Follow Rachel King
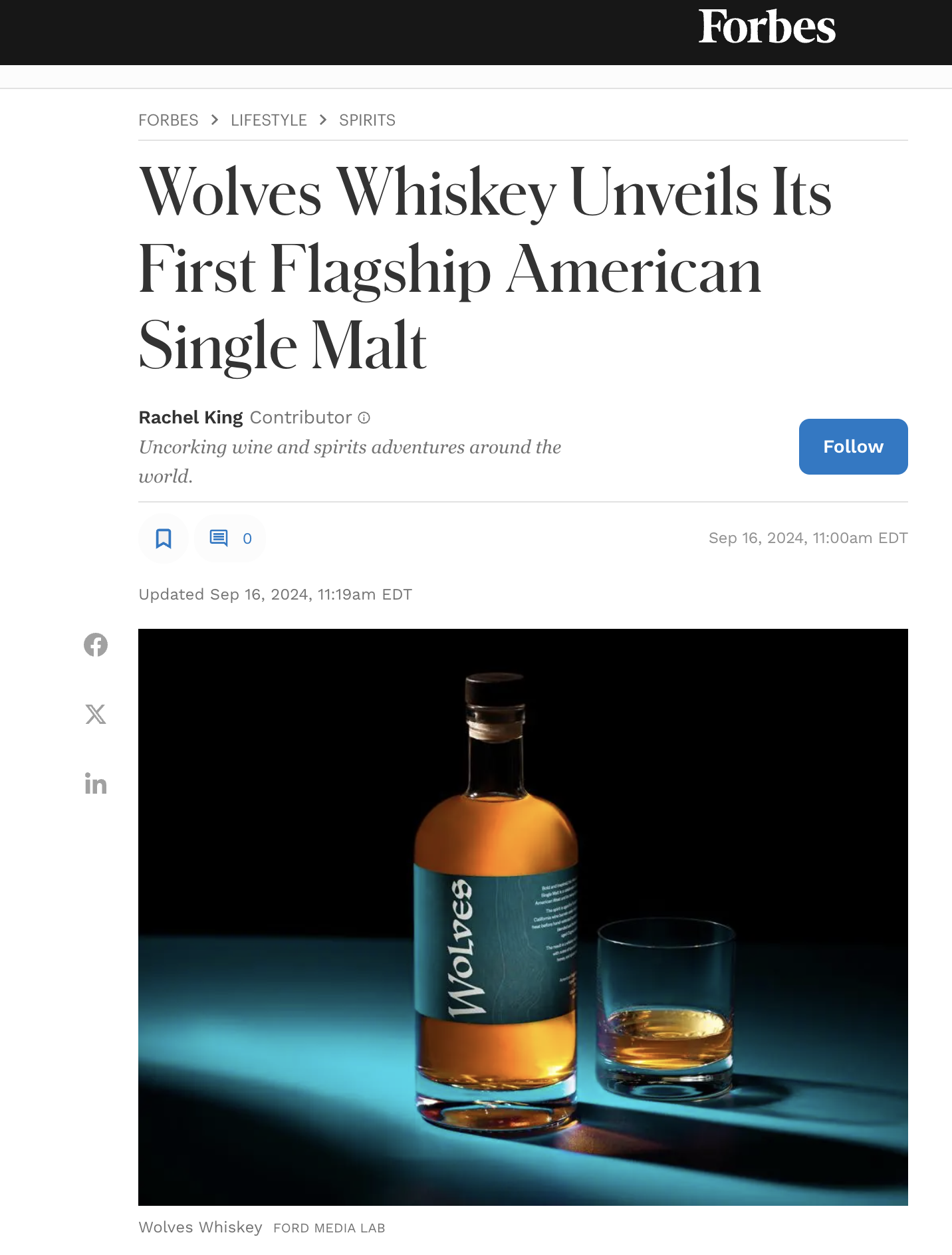 pyautogui.click(x=854, y=447)
